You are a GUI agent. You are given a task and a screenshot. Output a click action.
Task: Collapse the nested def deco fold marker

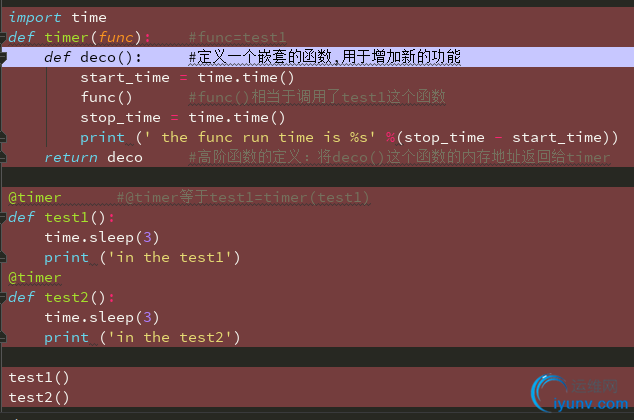[x=4, y=58]
